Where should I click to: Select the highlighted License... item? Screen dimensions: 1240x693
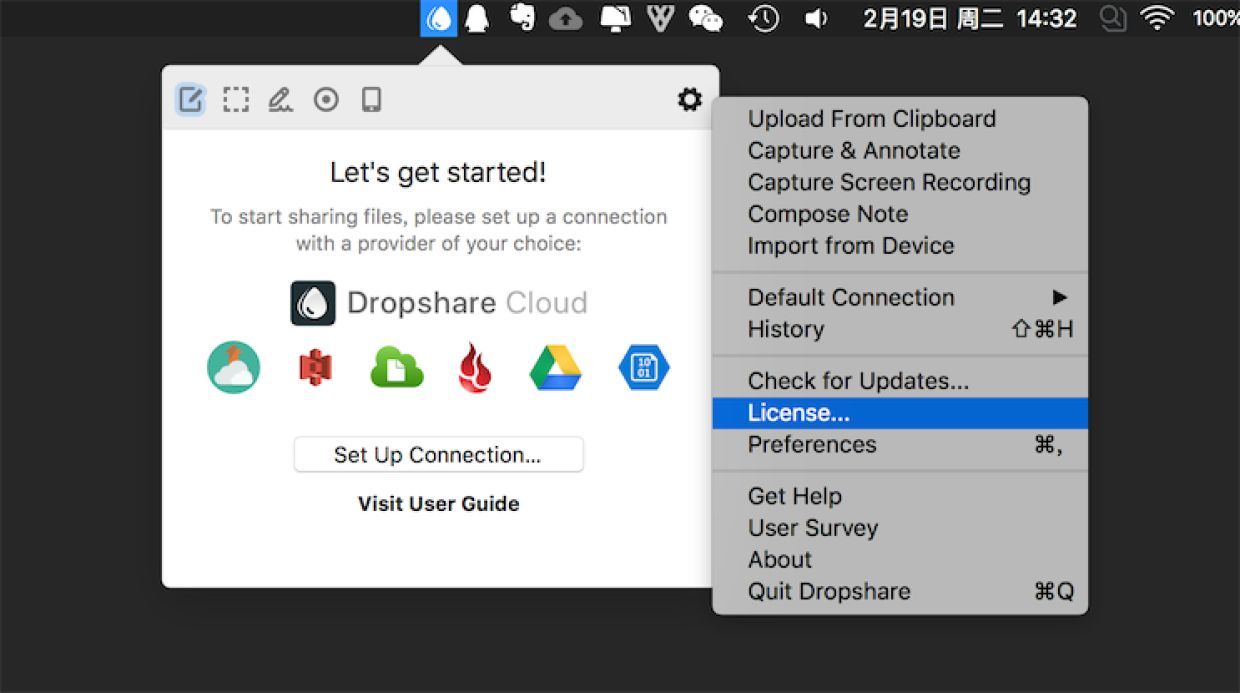(900, 413)
